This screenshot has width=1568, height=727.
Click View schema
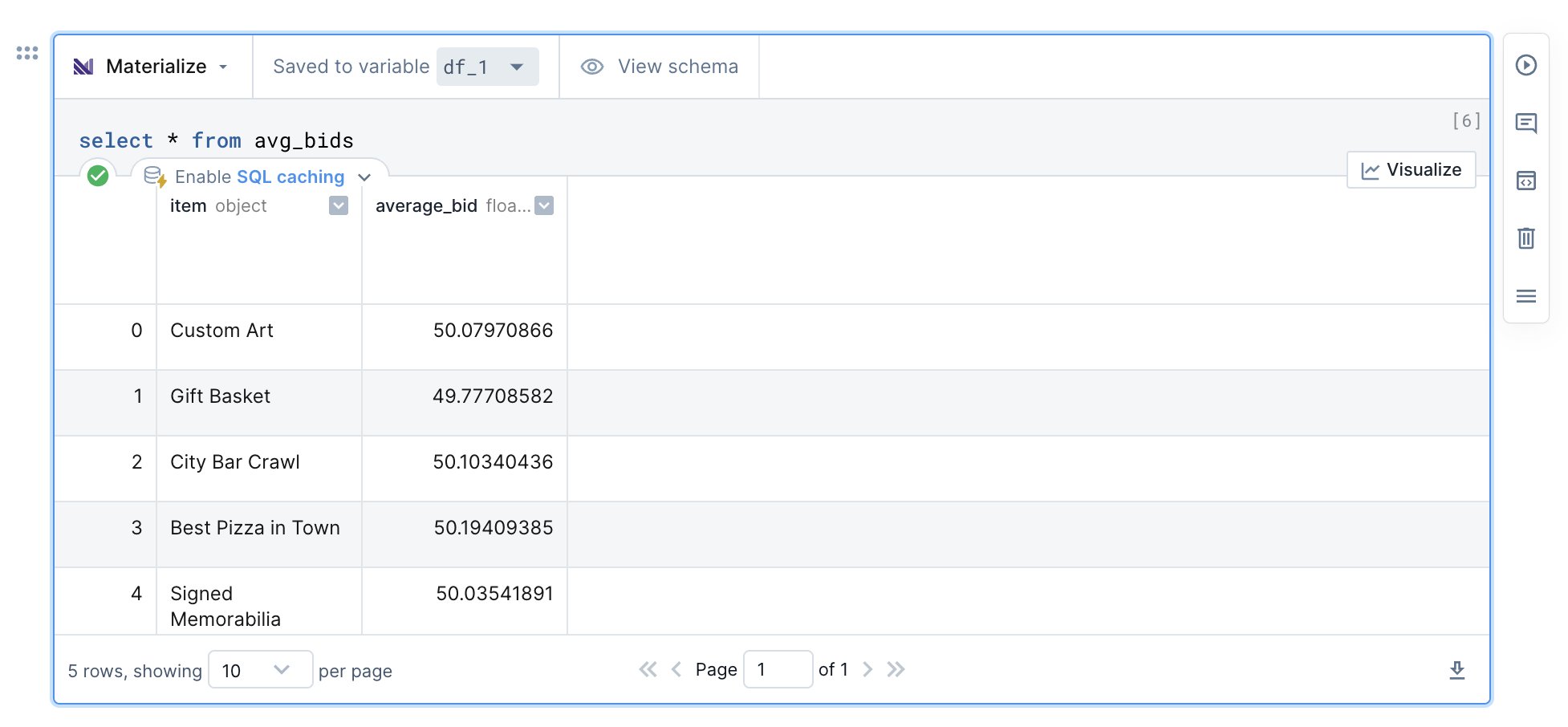[x=660, y=67]
